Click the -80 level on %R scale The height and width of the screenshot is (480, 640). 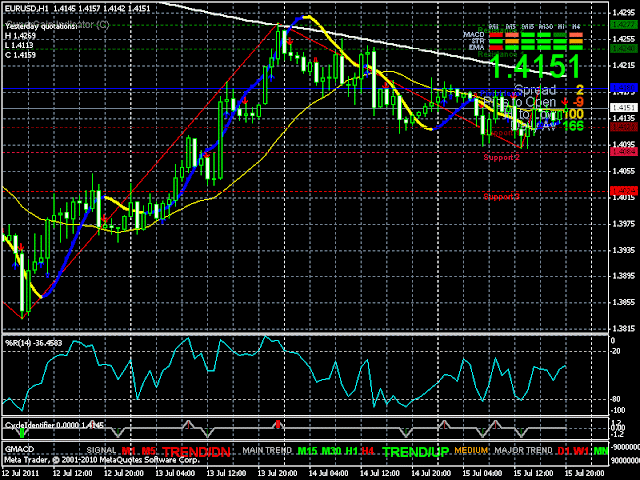point(616,399)
